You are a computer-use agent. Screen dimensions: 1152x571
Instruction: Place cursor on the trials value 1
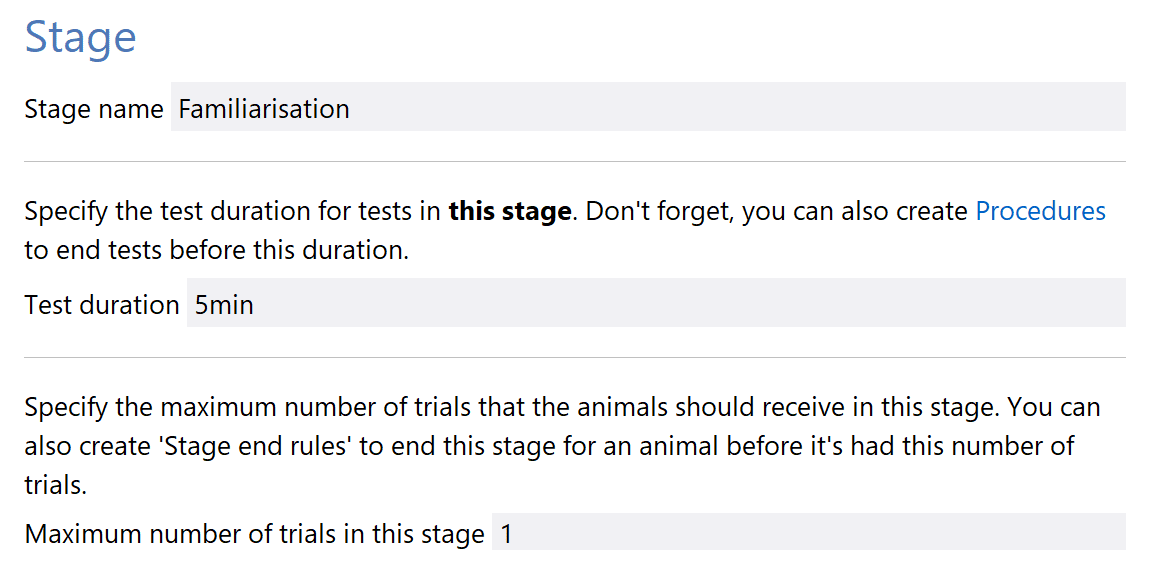coord(506,534)
